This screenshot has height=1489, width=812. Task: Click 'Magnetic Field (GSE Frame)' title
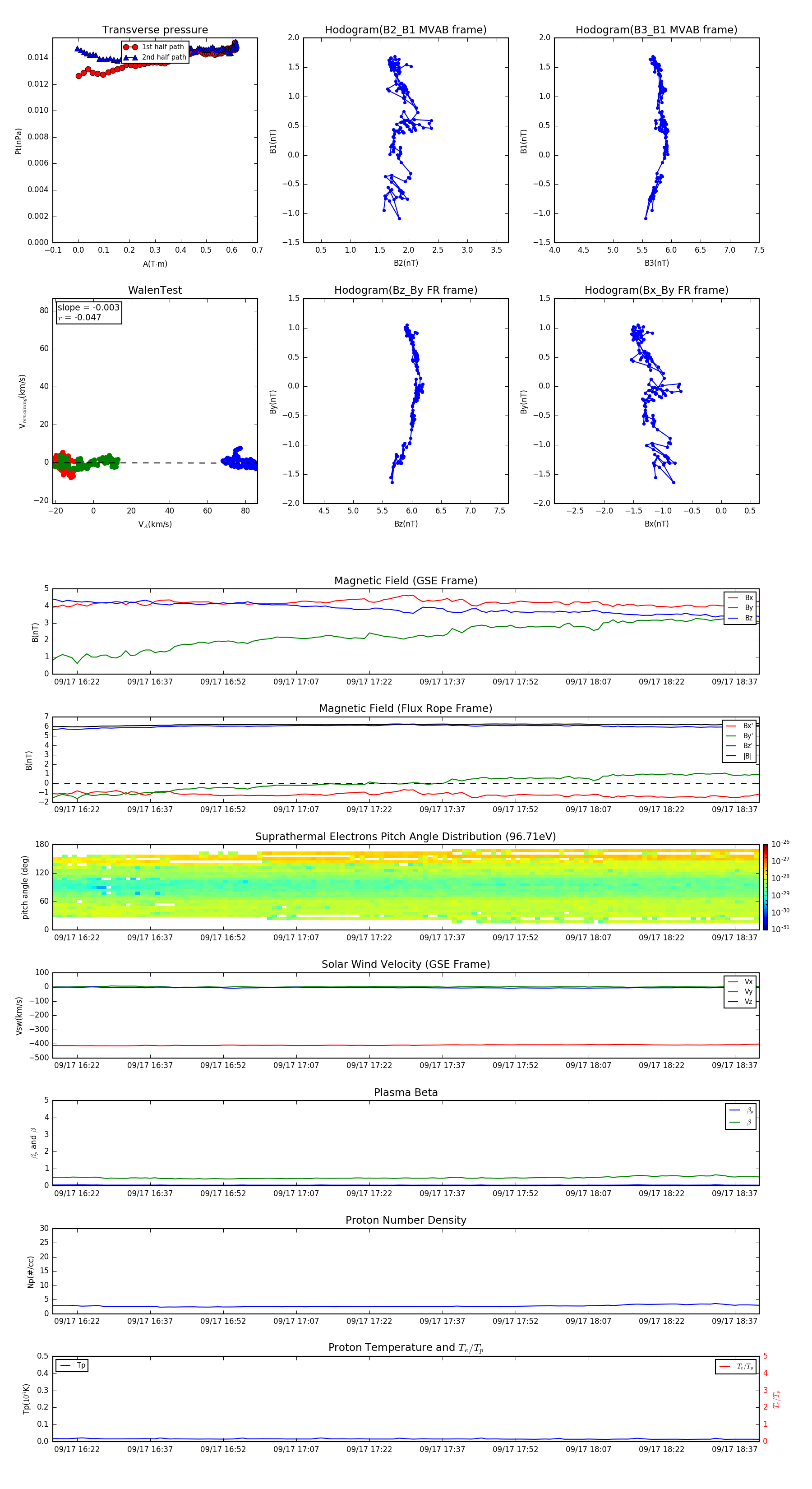click(406, 581)
